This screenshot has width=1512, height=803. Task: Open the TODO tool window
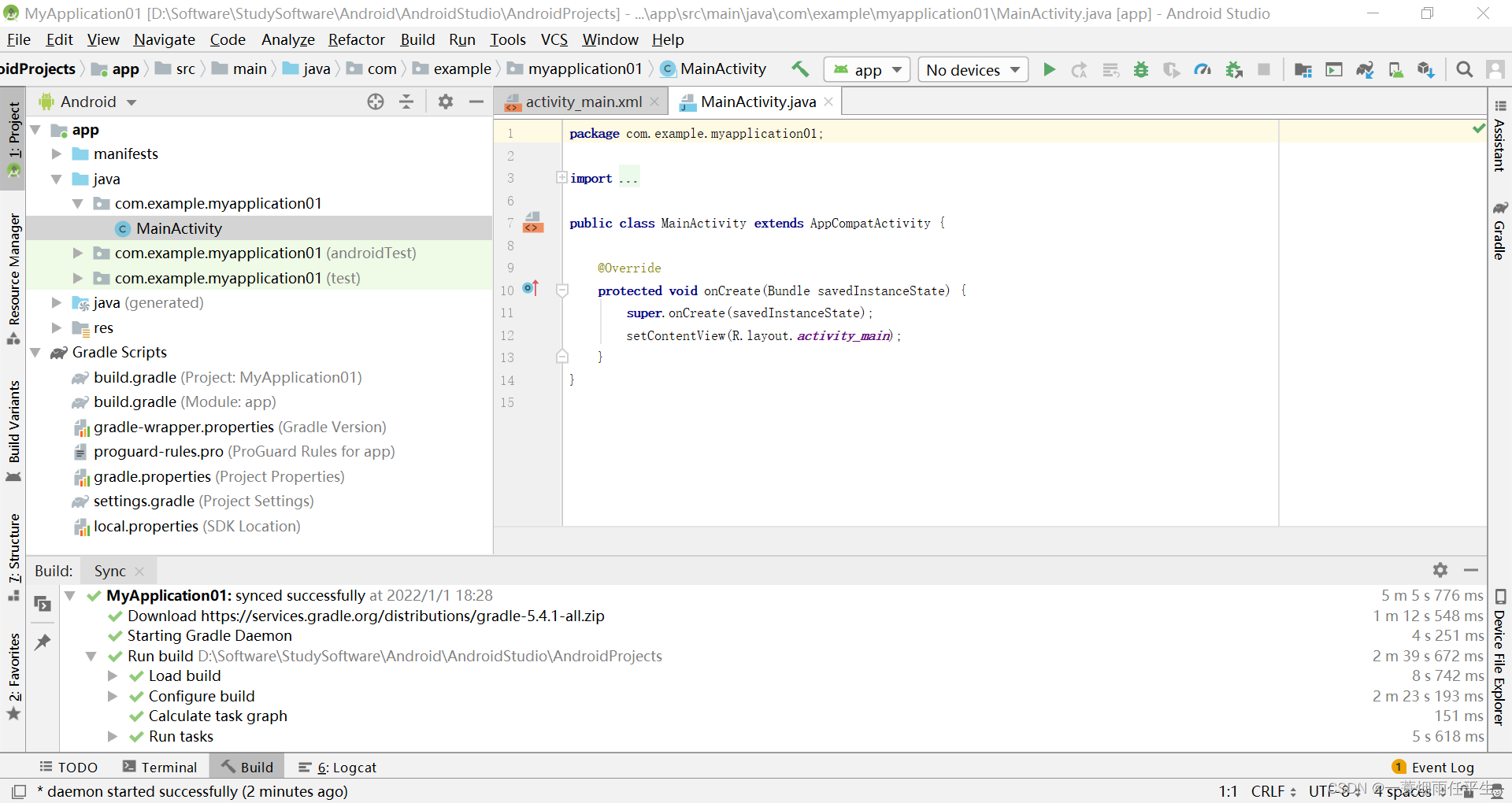pos(69,767)
